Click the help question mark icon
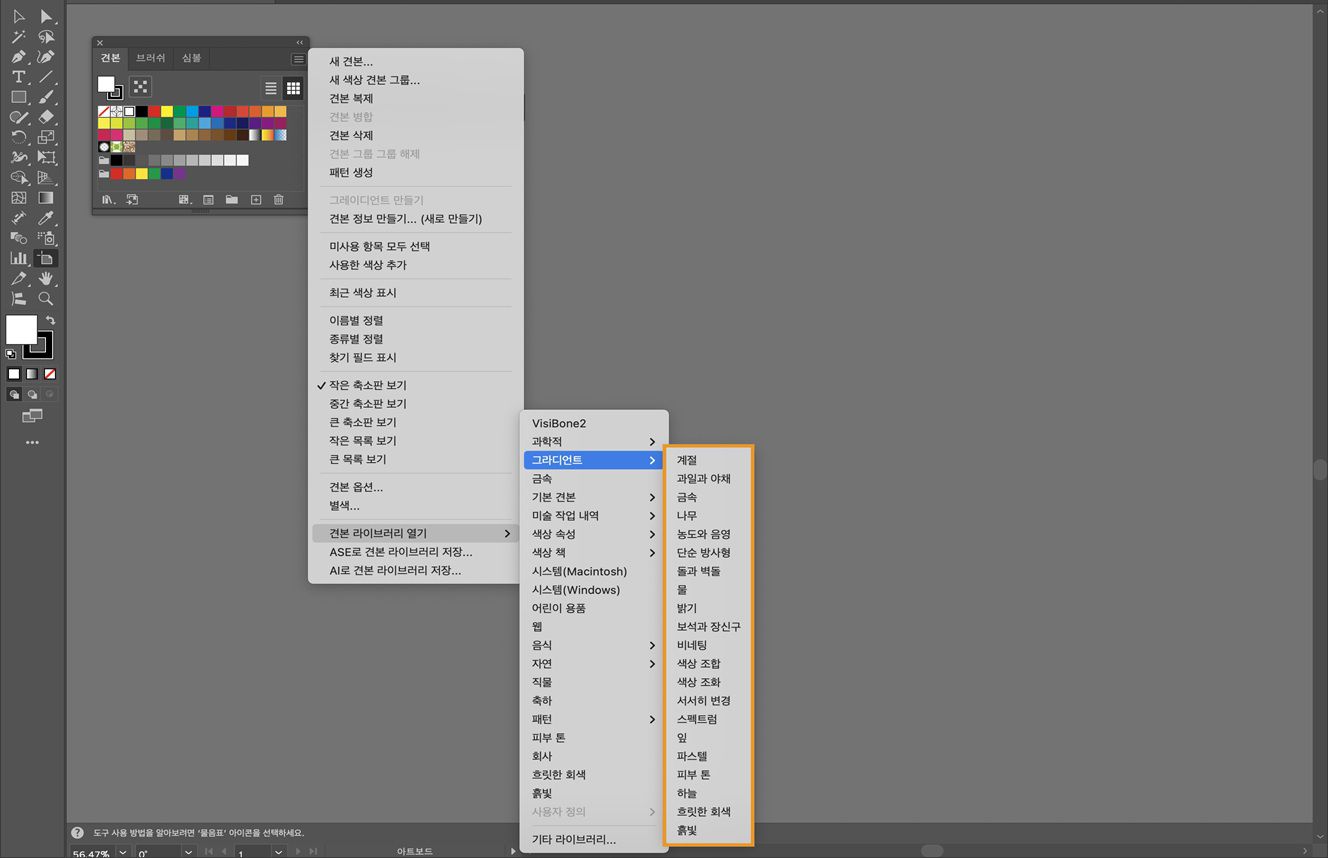The image size is (1328, 858). [77, 832]
